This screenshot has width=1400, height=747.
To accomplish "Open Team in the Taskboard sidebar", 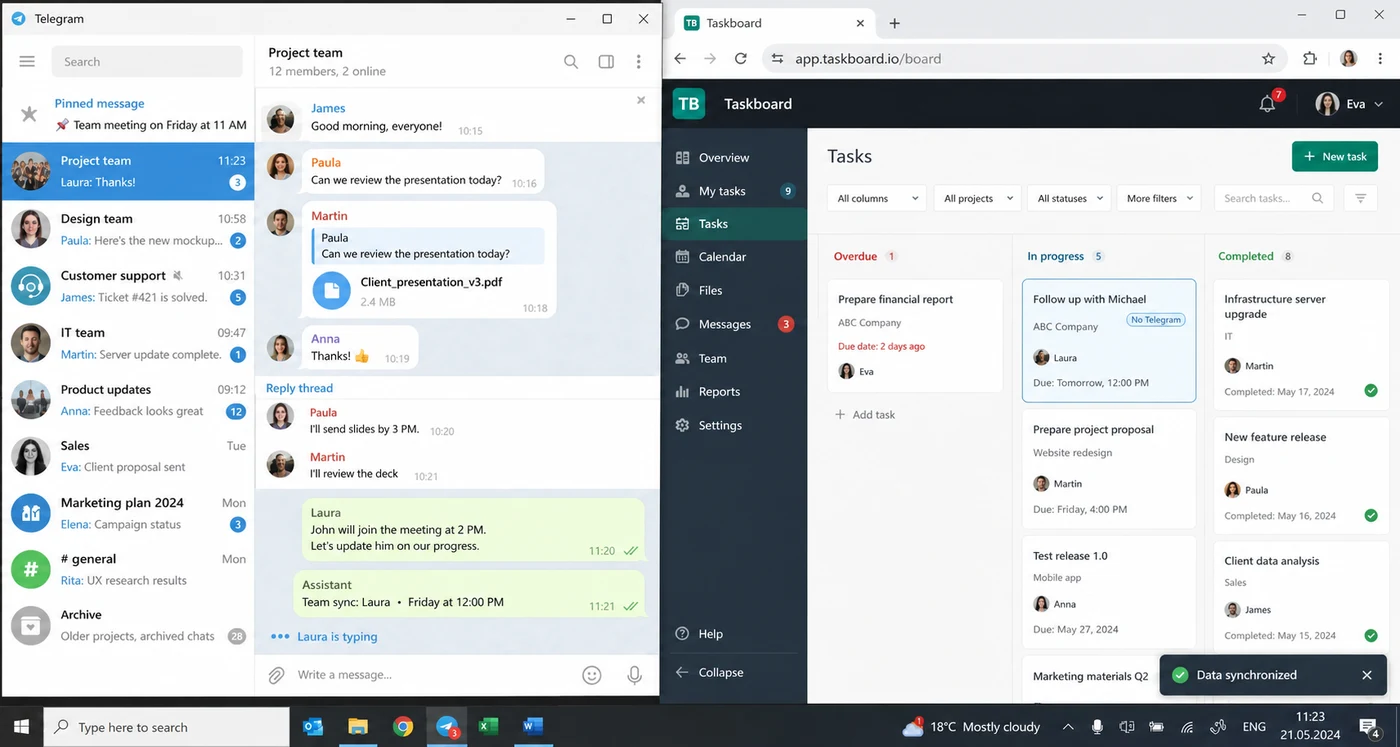I will (x=734, y=358).
